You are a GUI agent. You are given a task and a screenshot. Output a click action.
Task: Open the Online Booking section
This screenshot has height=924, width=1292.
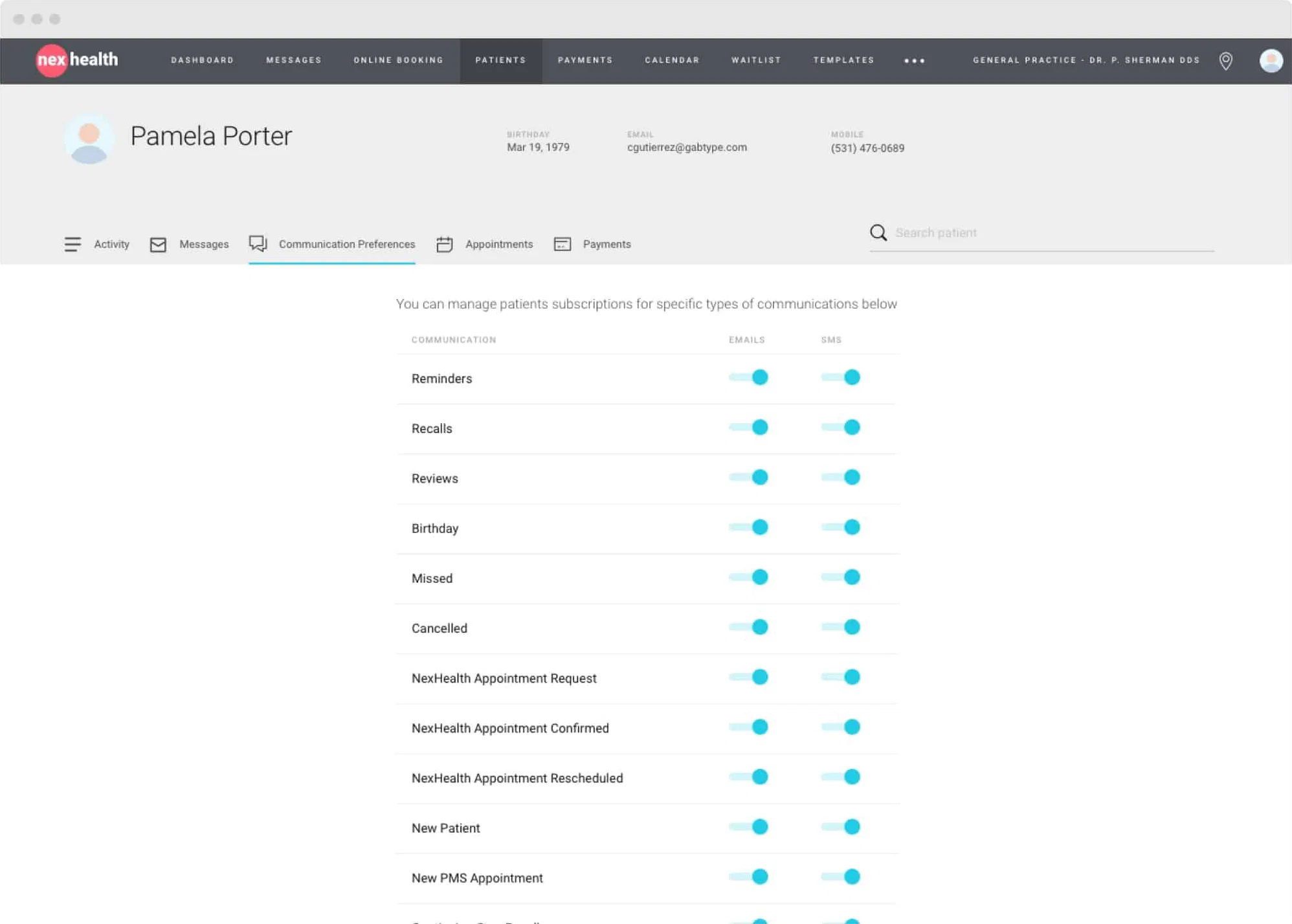(398, 60)
